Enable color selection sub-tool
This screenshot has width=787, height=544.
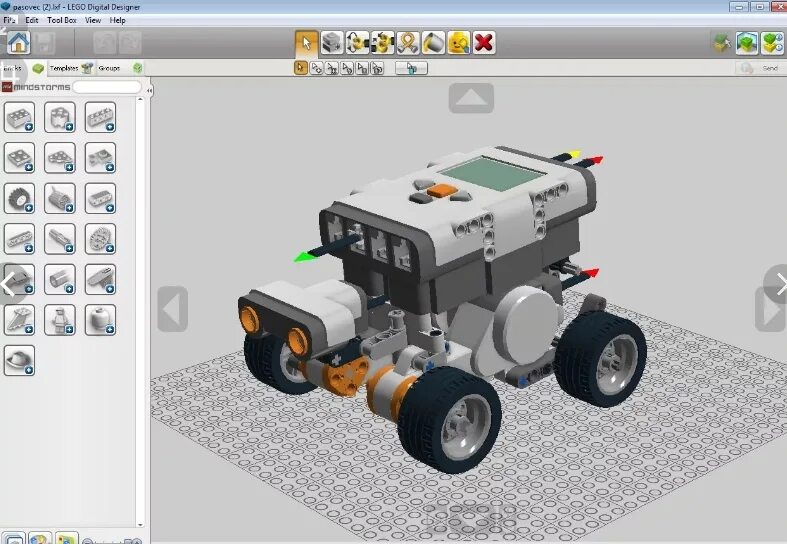click(x=347, y=68)
